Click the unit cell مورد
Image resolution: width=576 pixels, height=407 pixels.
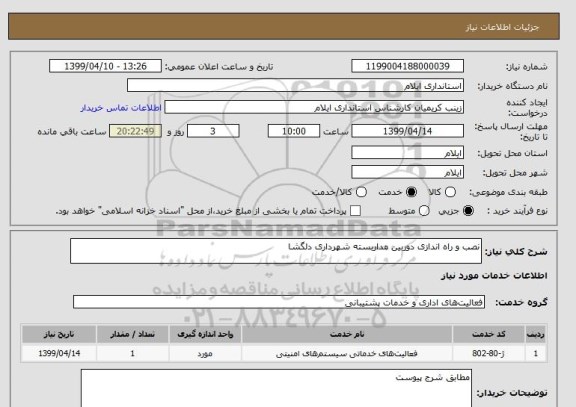205,353
